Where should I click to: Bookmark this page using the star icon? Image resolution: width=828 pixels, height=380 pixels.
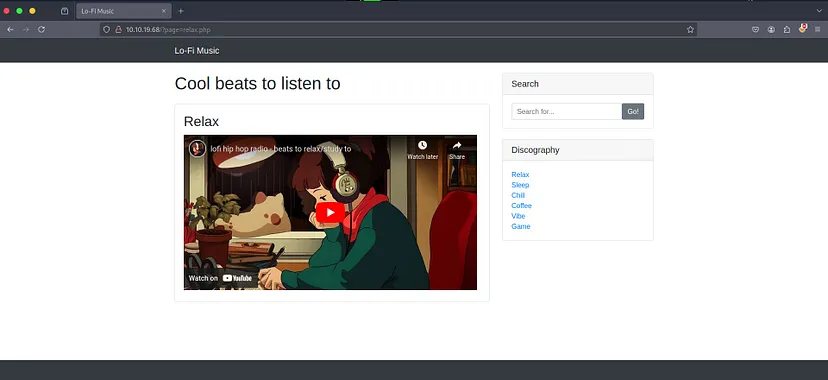690,30
